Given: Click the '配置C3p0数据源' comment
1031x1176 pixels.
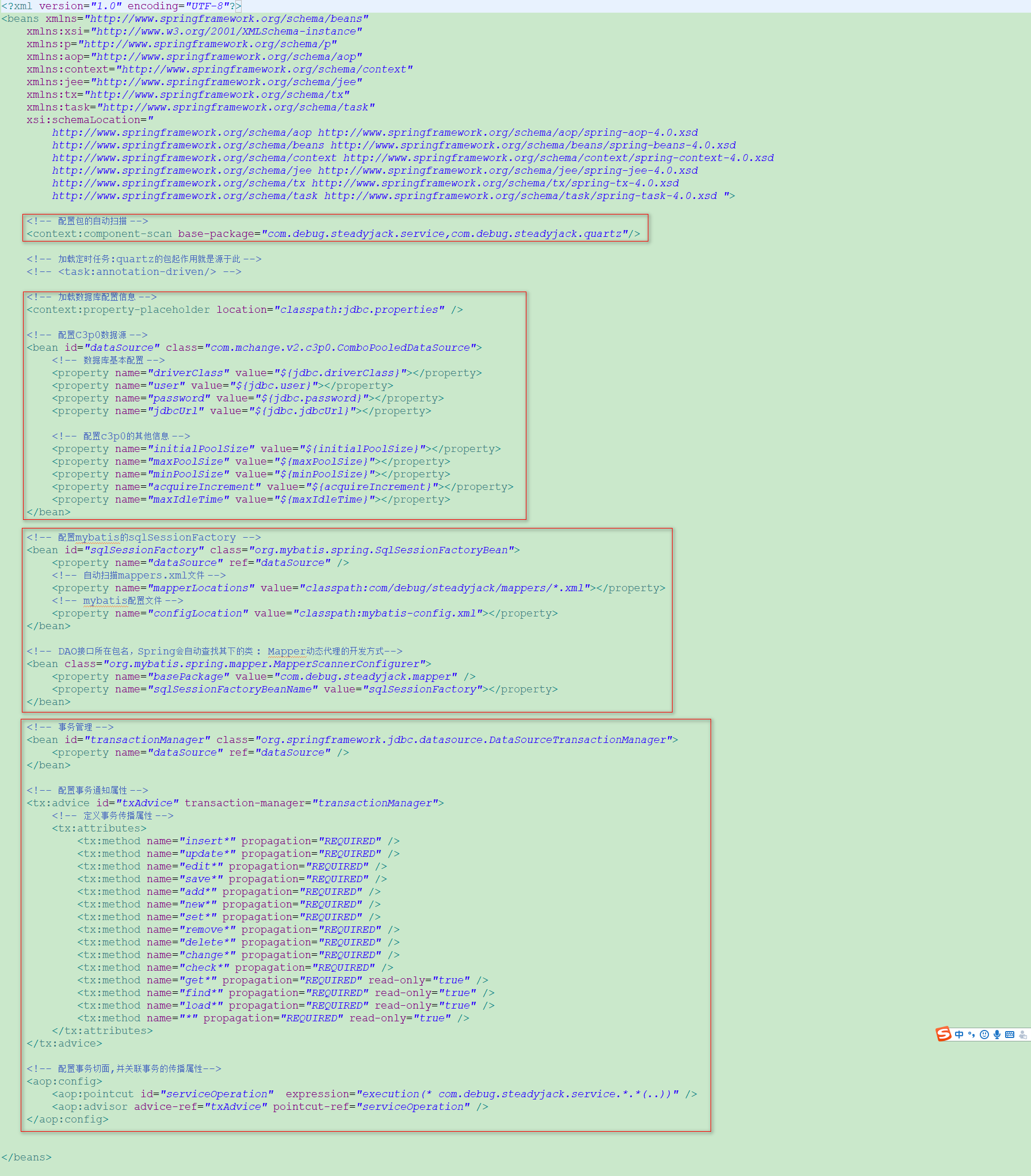Looking at the screenshot, I should click(87, 335).
